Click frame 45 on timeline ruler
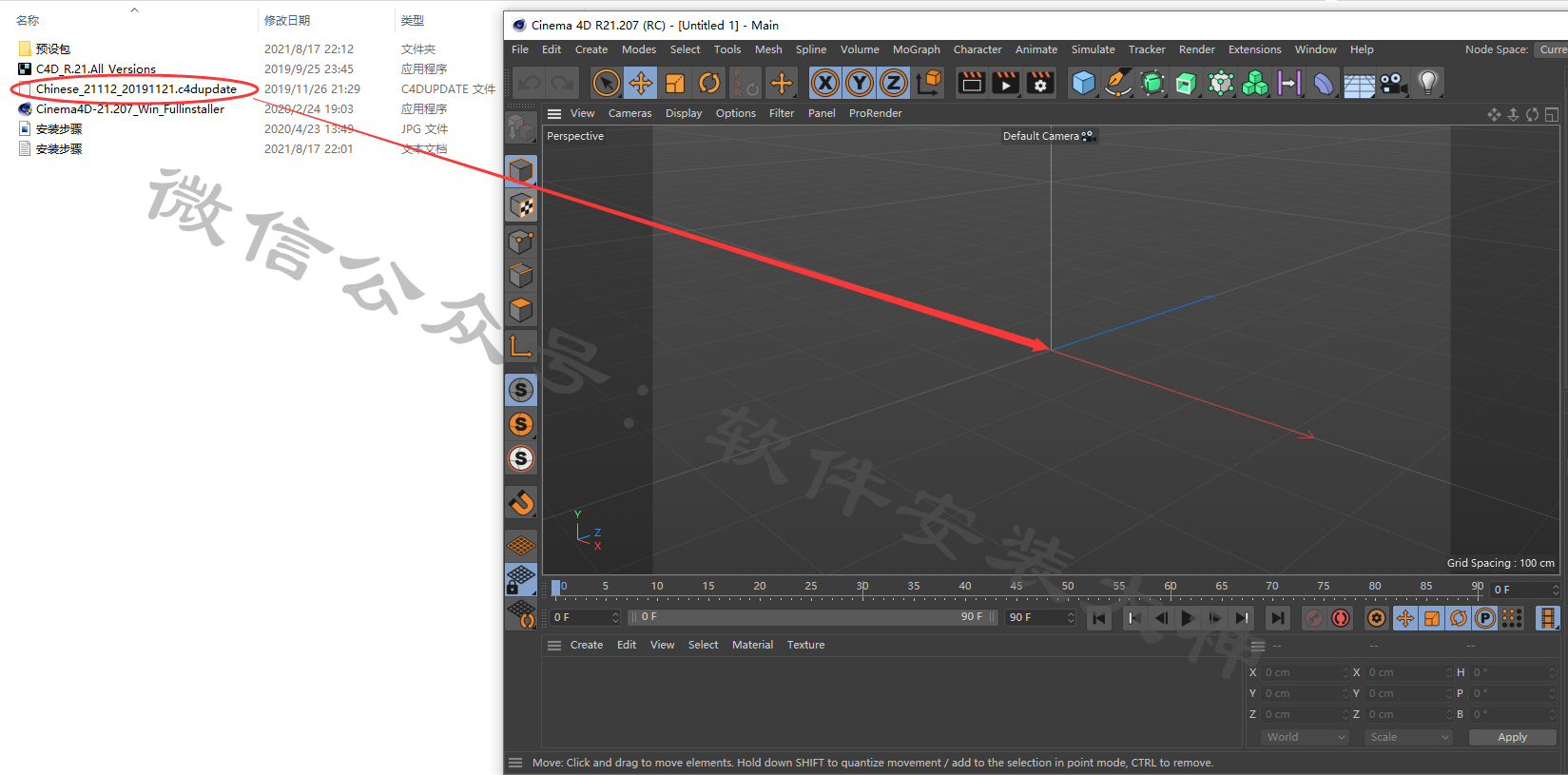 pos(1016,587)
